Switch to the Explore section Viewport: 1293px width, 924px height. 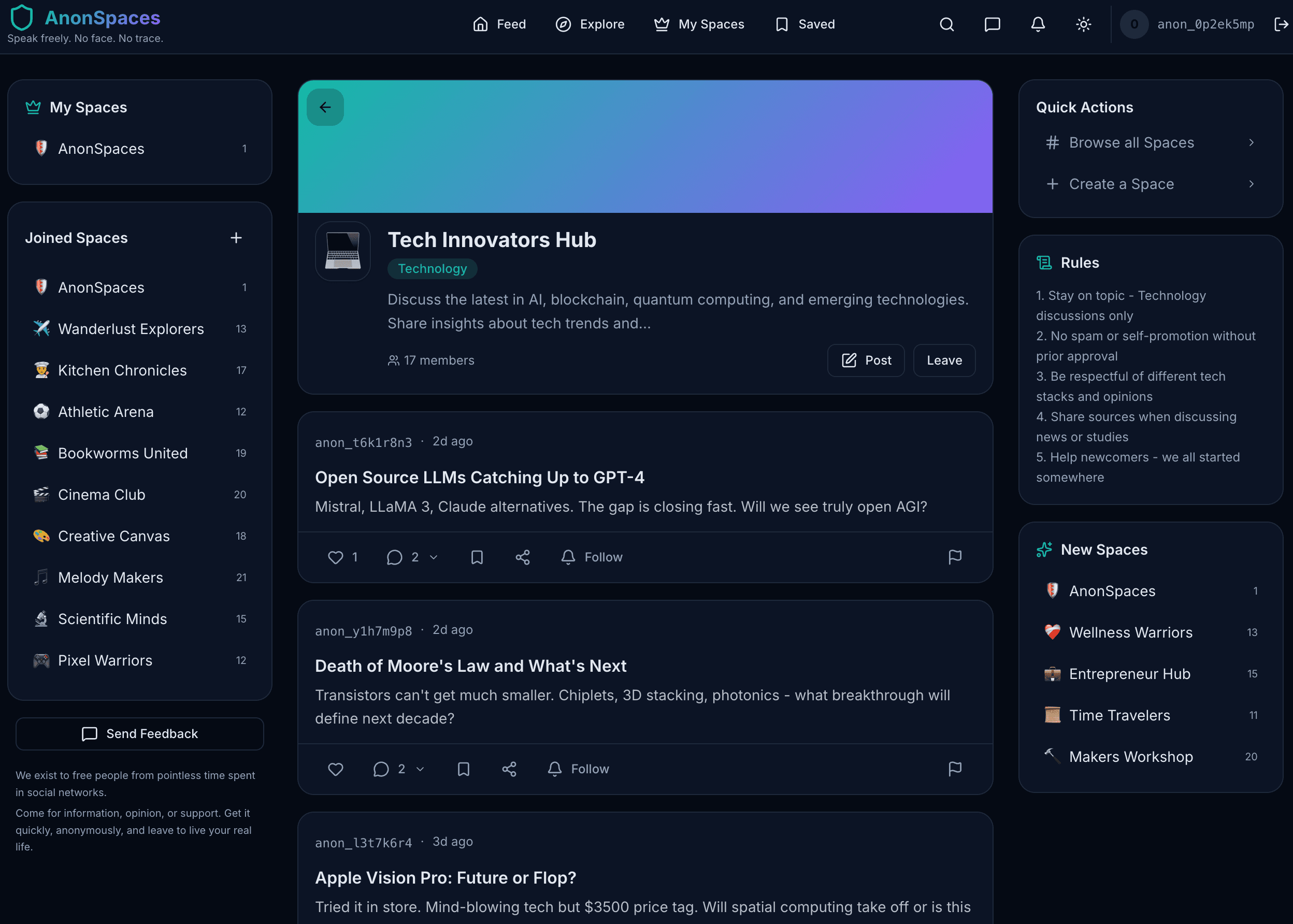coord(590,24)
